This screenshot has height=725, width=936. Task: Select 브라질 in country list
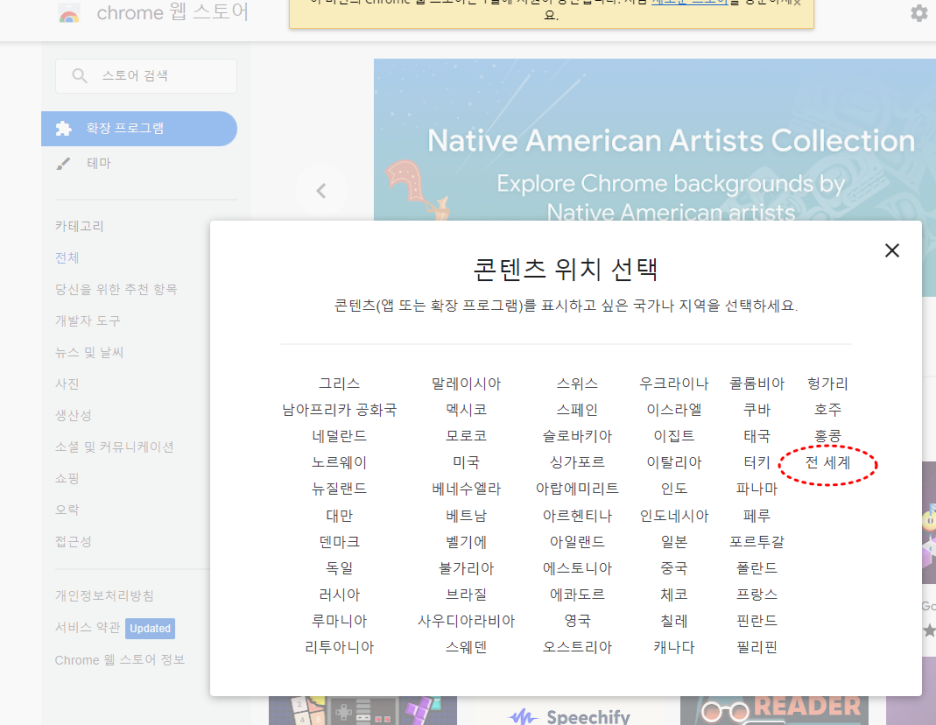click(x=466, y=594)
